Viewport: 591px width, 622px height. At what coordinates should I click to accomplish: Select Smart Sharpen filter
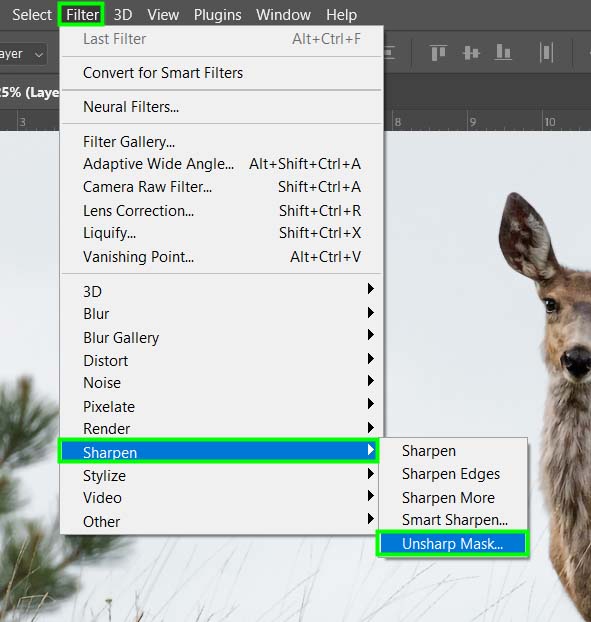pos(455,520)
